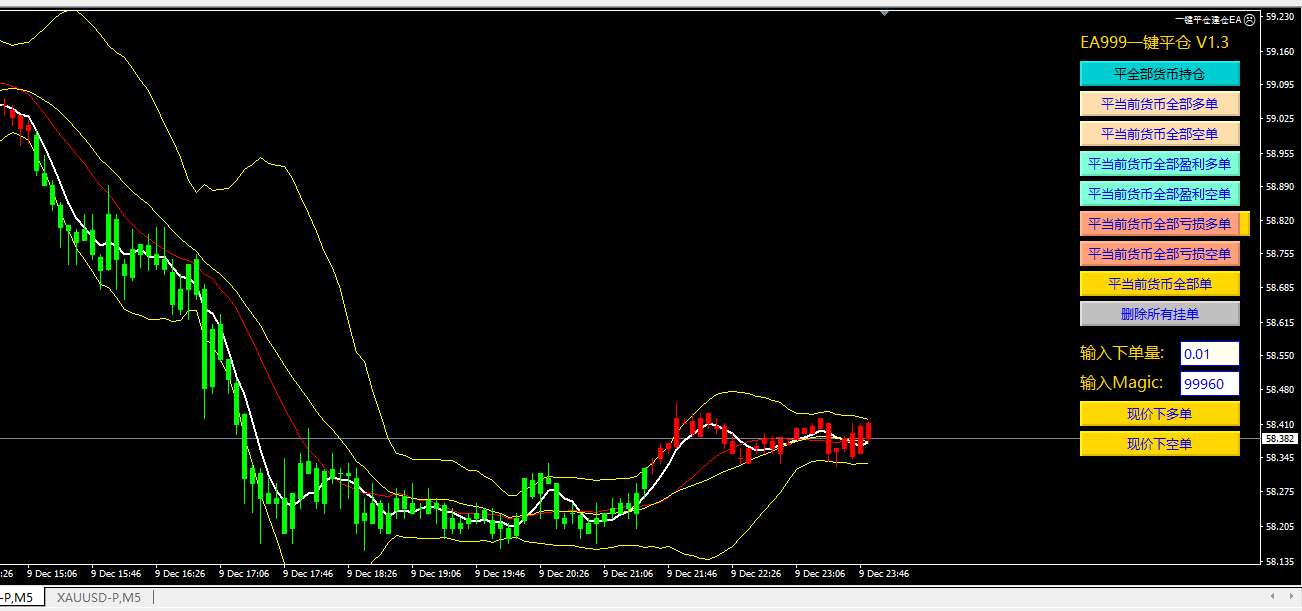Viewport: 1302px width, 611px height.
Task: Click price scale value 59.160
Action: coord(1280,51)
